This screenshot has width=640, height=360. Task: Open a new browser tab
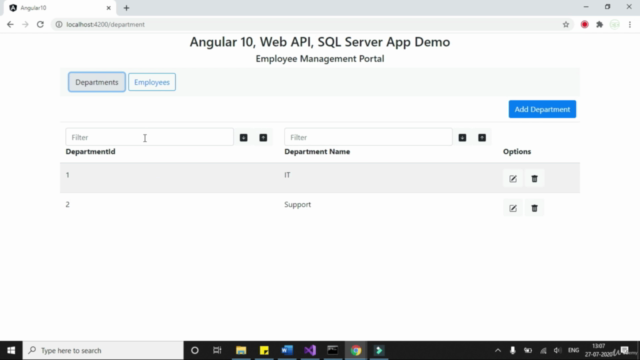(x=127, y=8)
